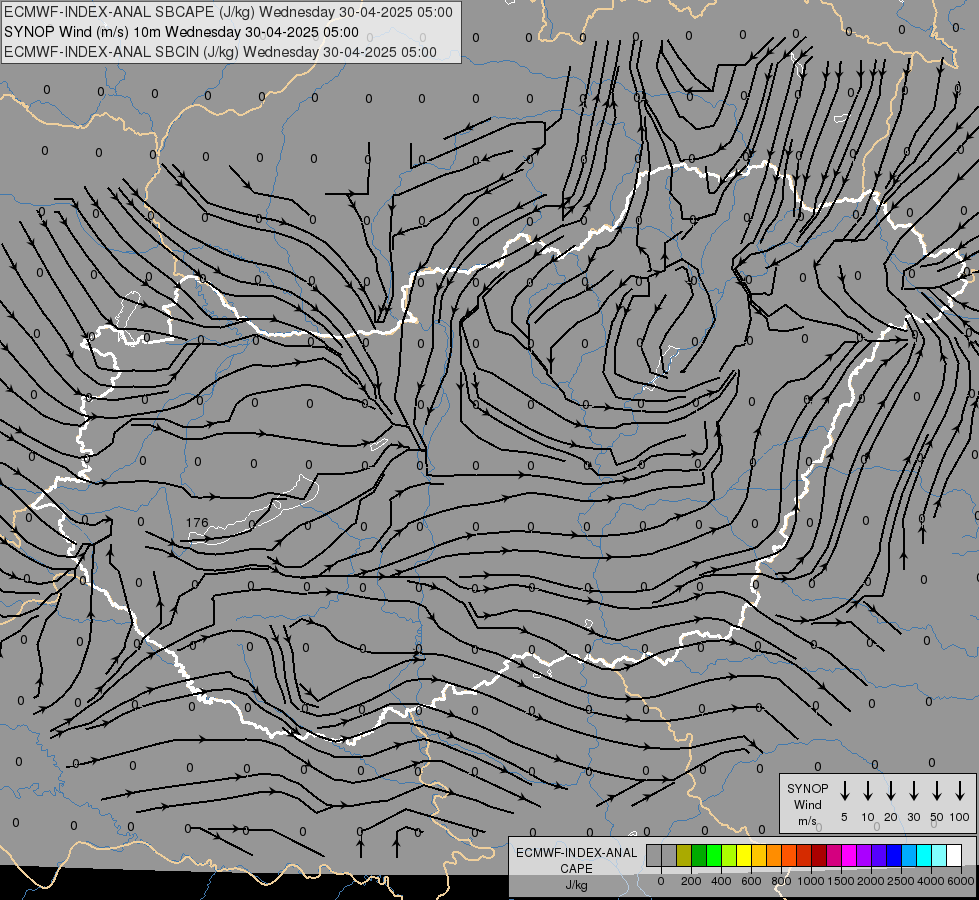Viewport: 979px width, 900px height.
Task: Click the 4000 tick label on CAPE scale
Action: [x=931, y=881]
